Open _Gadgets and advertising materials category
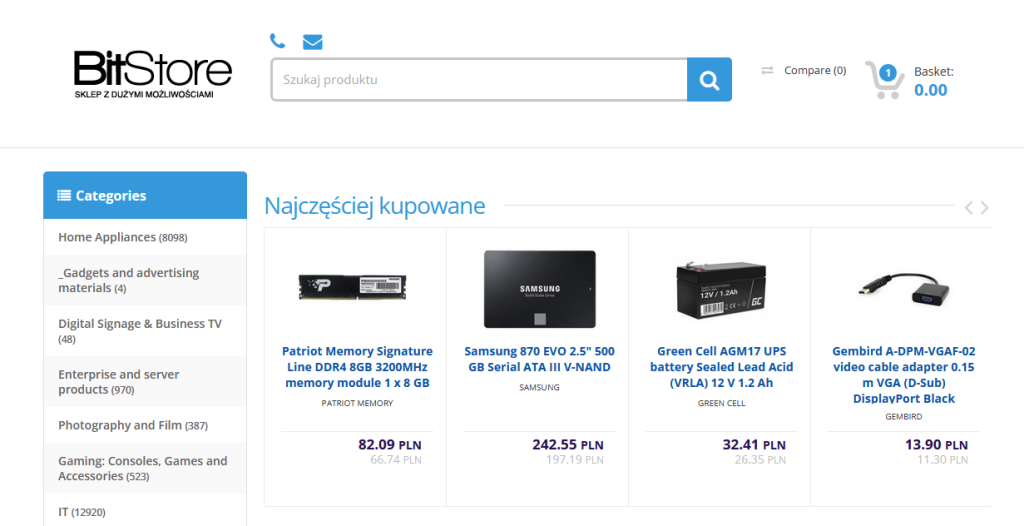The image size is (1024, 526). [145, 280]
